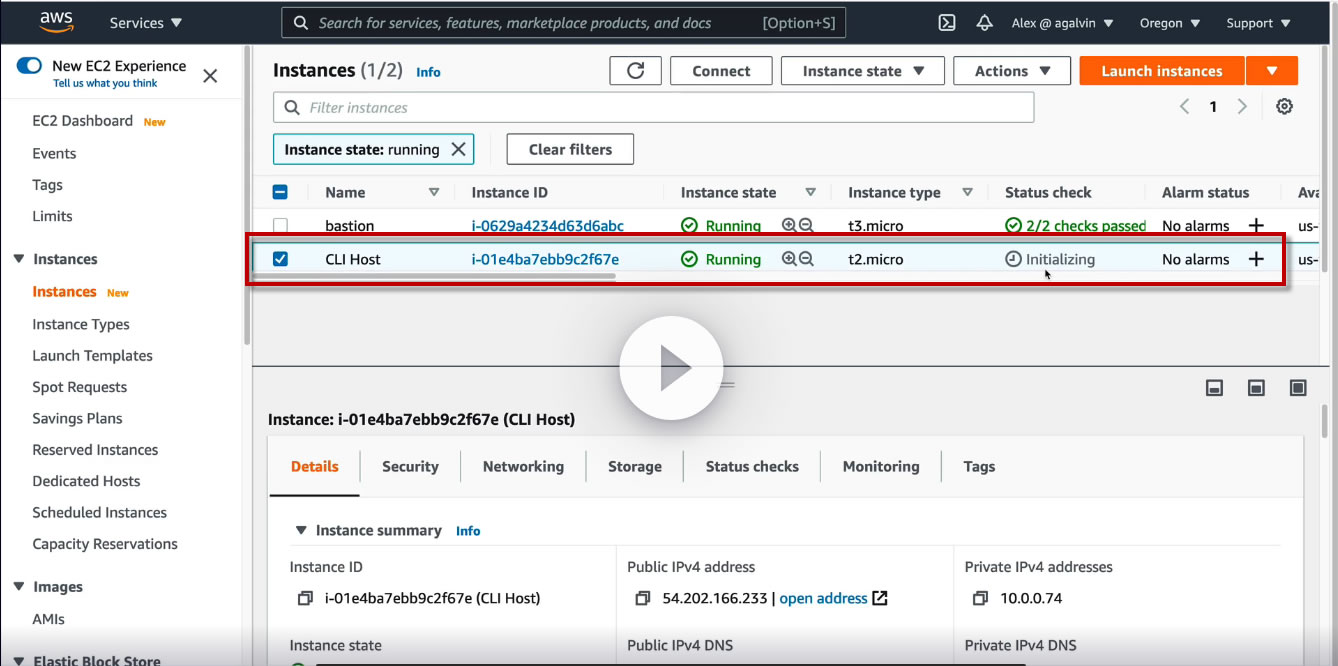Toggle the select-all instances checkbox
The width and height of the screenshot is (1338, 666).
click(x=280, y=193)
